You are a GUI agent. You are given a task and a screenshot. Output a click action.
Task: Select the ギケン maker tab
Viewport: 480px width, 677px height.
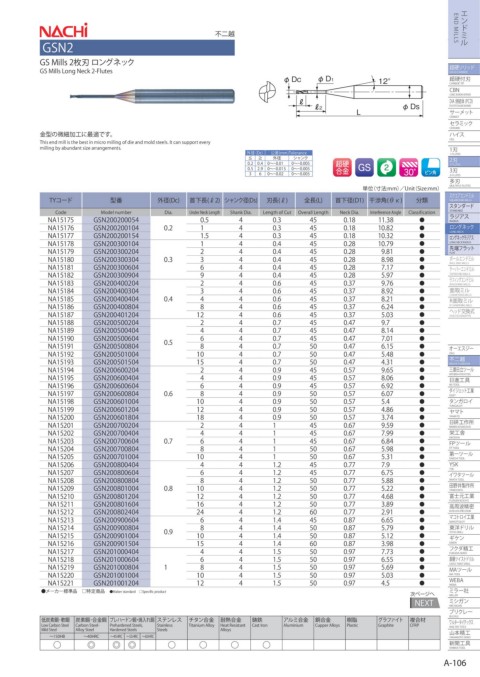[x=464, y=539]
